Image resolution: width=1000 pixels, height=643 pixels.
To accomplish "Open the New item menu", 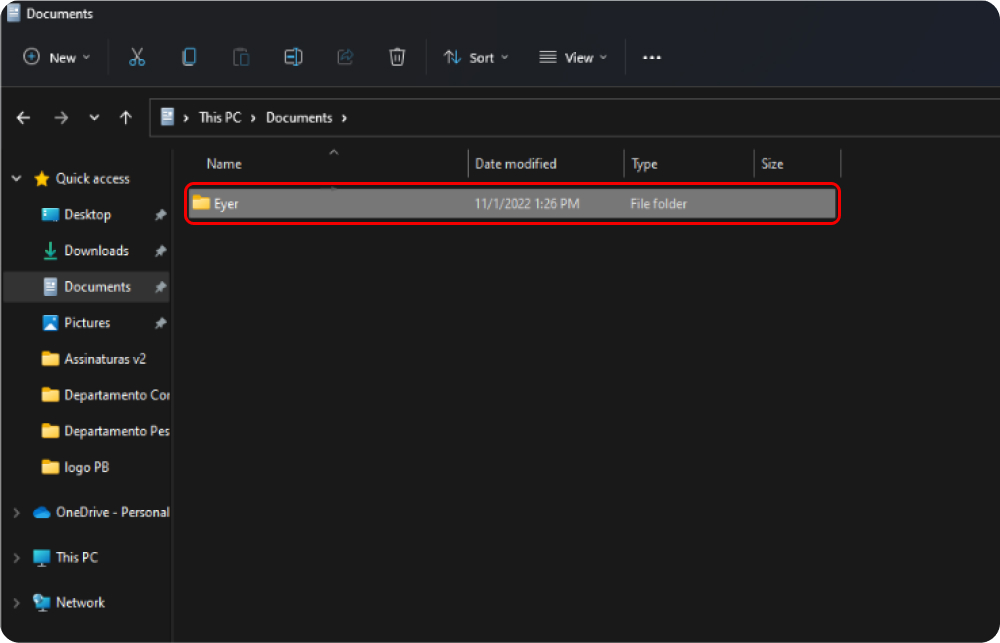I will [x=56, y=57].
